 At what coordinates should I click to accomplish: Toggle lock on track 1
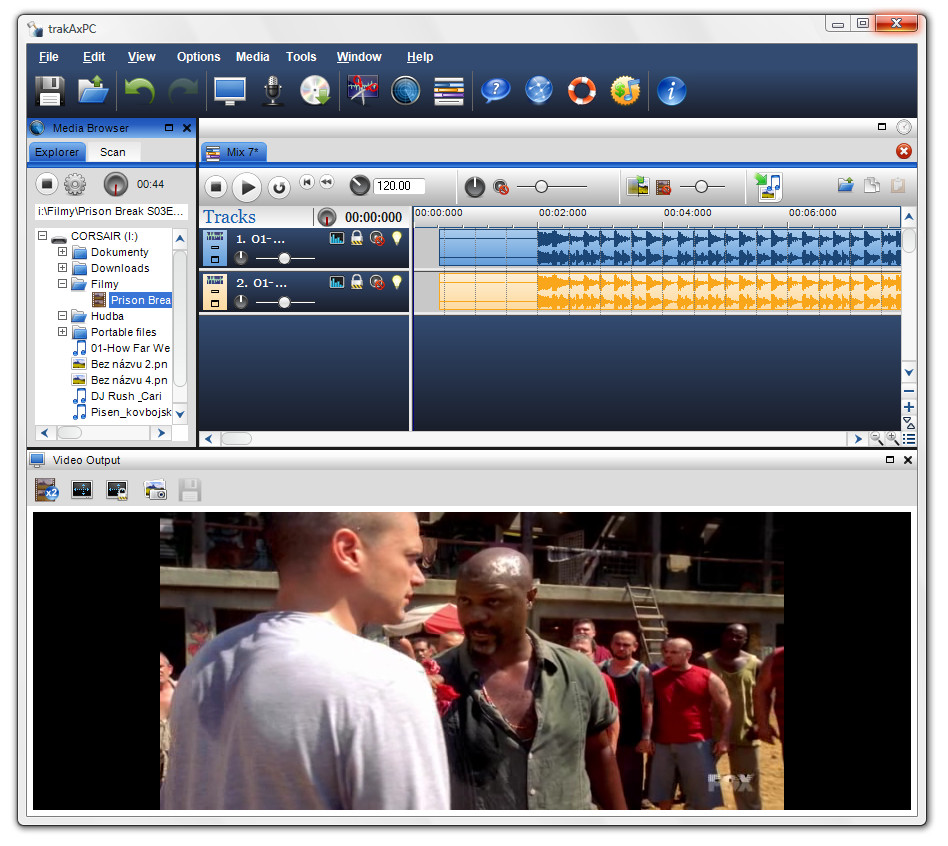(x=357, y=238)
